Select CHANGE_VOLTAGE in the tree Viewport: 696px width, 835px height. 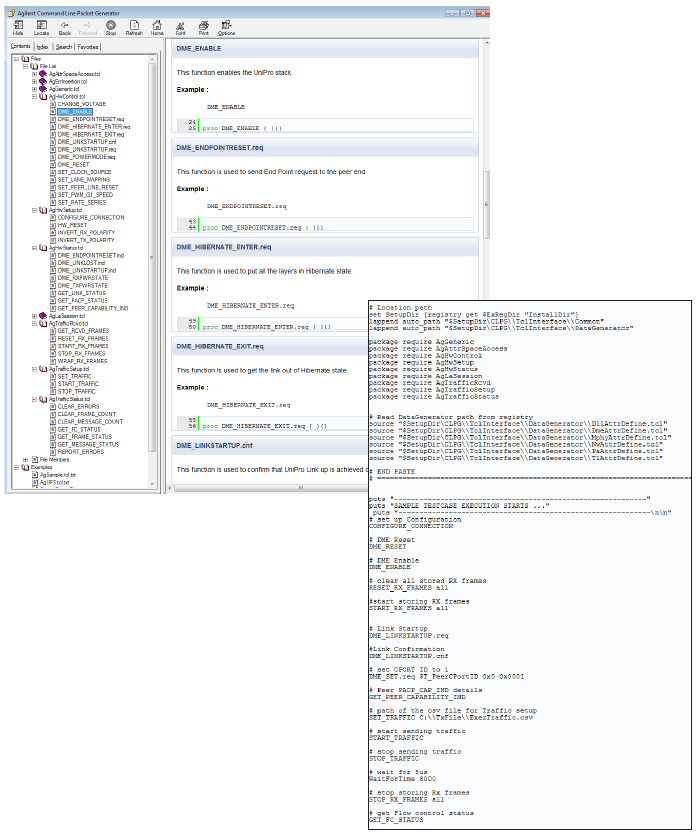pos(81,104)
